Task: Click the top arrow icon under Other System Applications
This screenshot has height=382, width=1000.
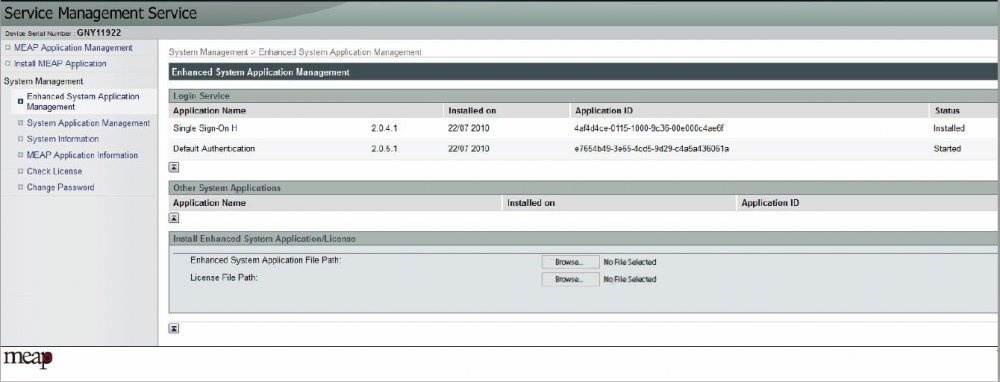Action: coord(173,218)
